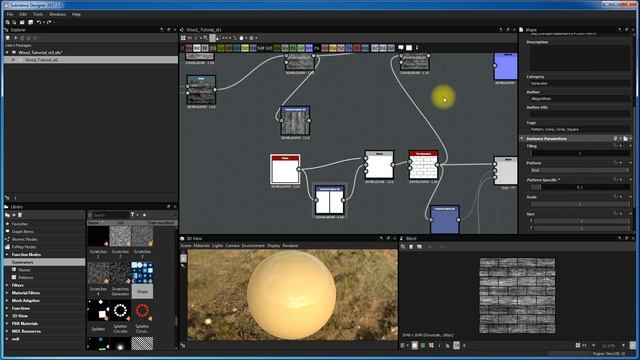Open the Scene menu in 3D View
This screenshot has width=640, height=360.
[186, 246]
